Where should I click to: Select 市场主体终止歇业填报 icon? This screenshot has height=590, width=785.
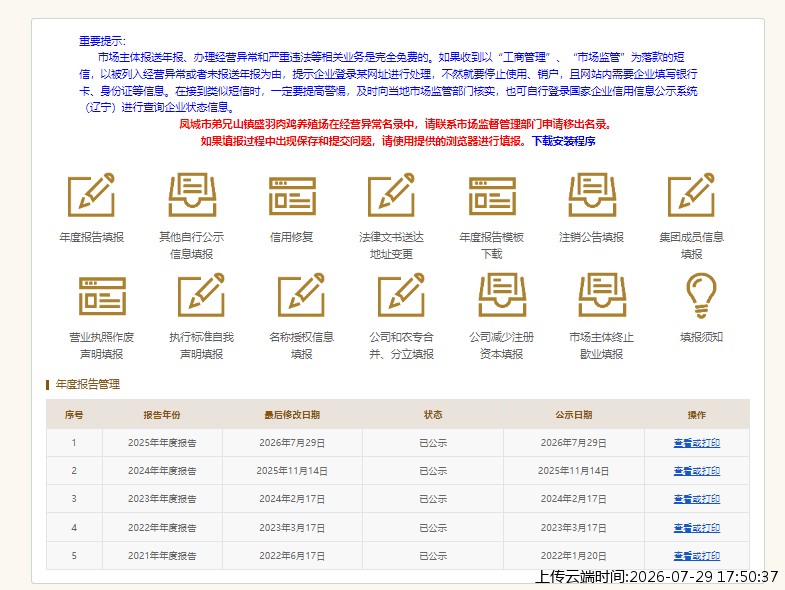pyautogui.click(x=602, y=294)
